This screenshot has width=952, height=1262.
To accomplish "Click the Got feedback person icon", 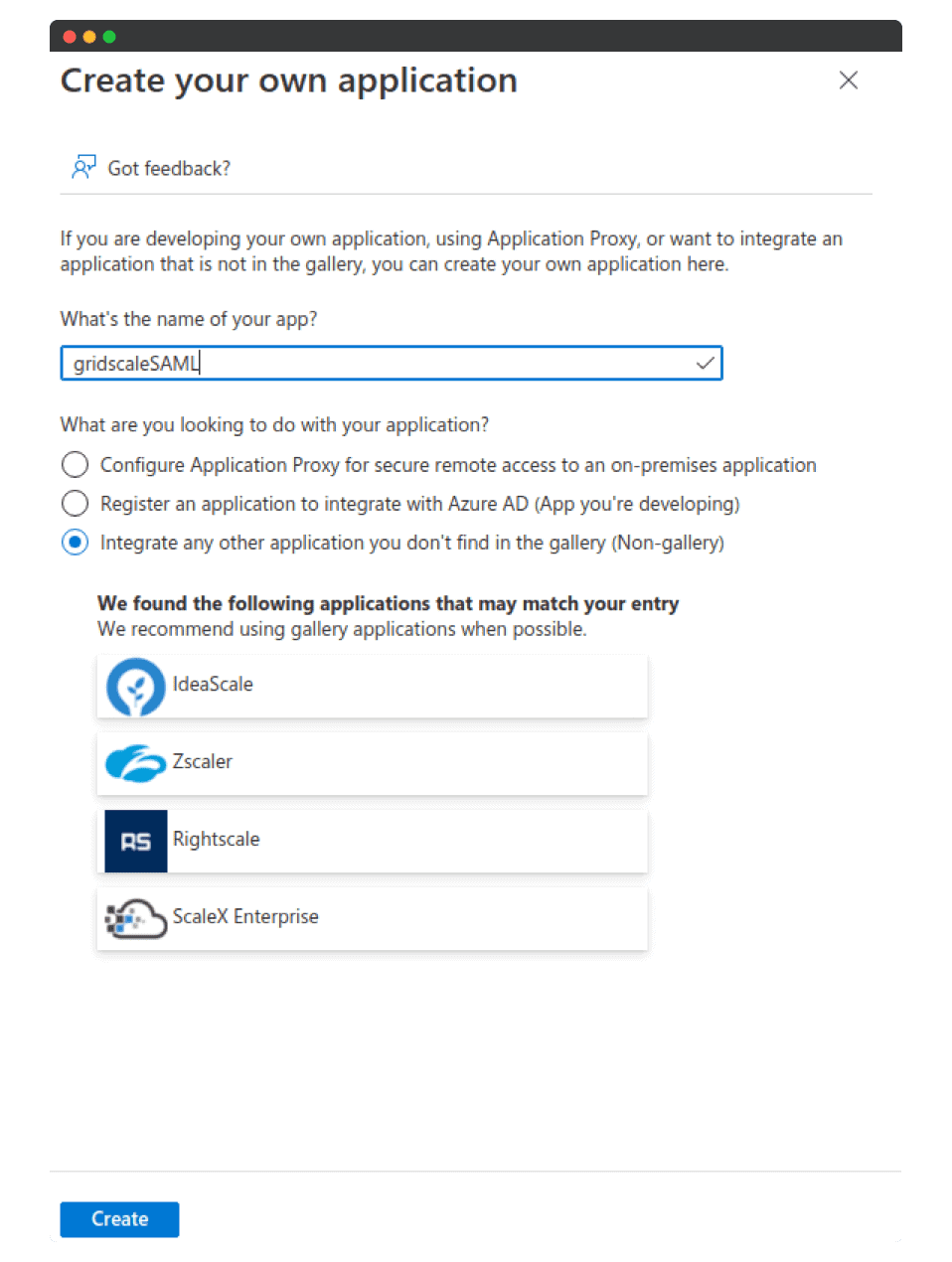I will 83,167.
